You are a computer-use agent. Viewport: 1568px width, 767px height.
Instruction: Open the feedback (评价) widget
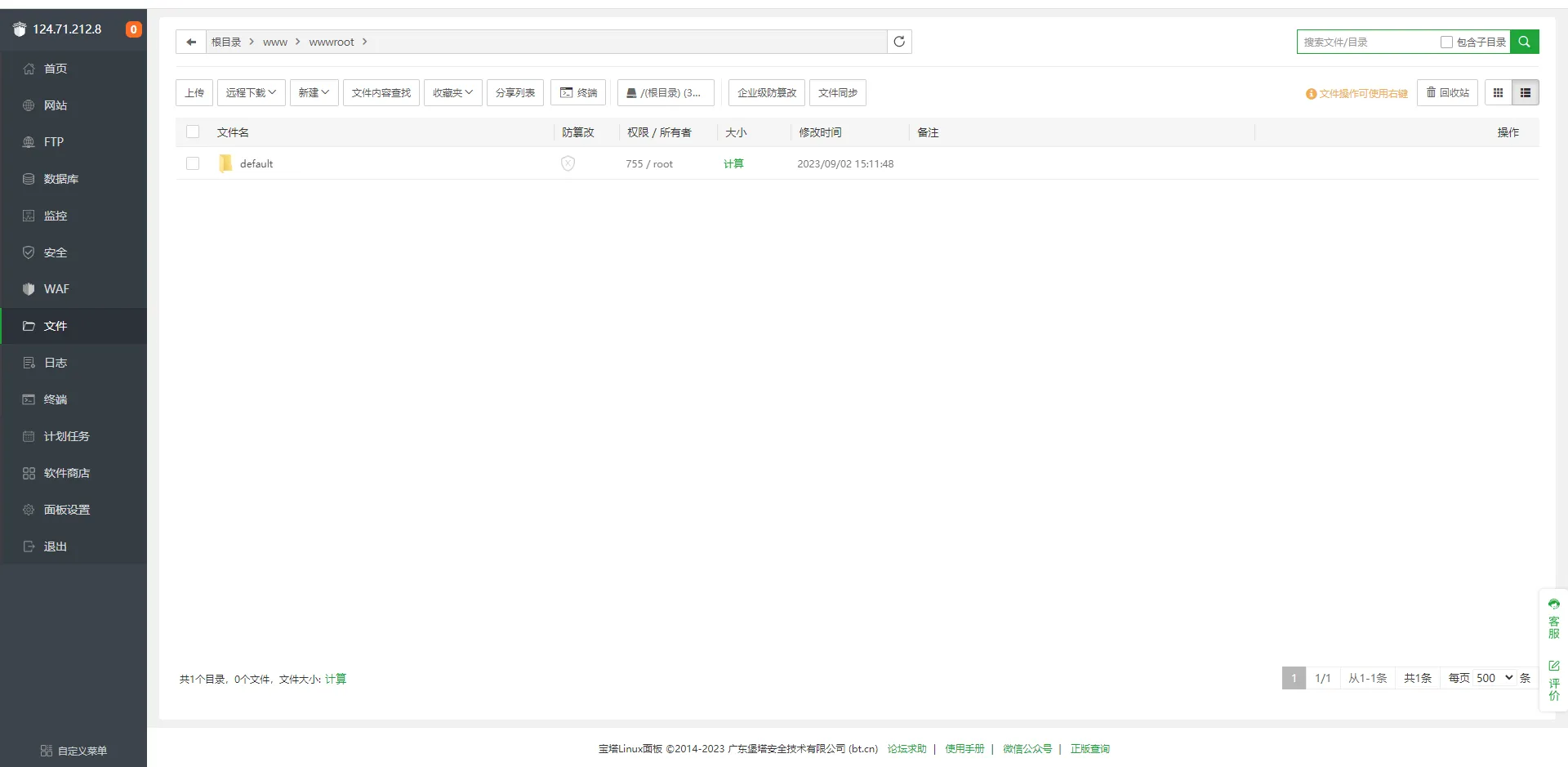[1553, 680]
